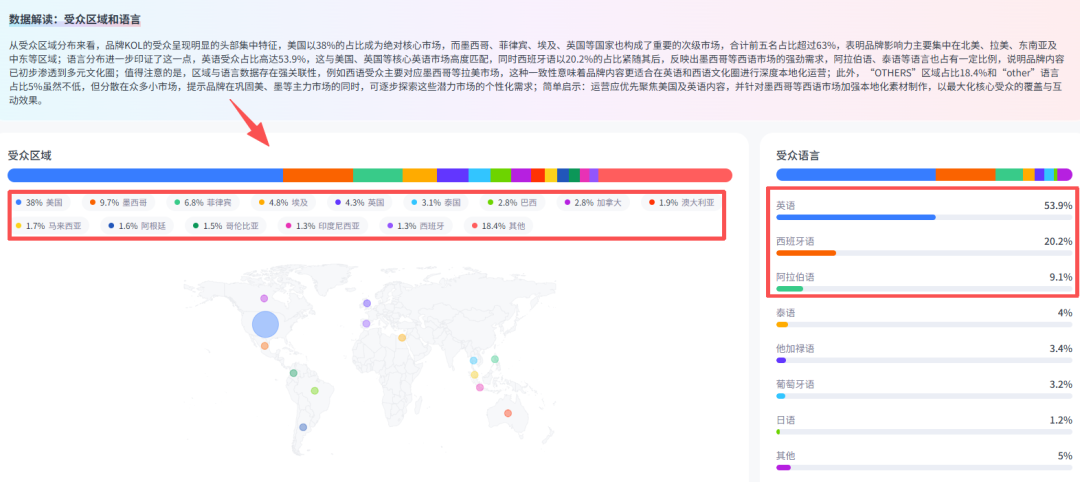Click the 1.3% 印度尼西亚 legend chip

click(x=321, y=225)
